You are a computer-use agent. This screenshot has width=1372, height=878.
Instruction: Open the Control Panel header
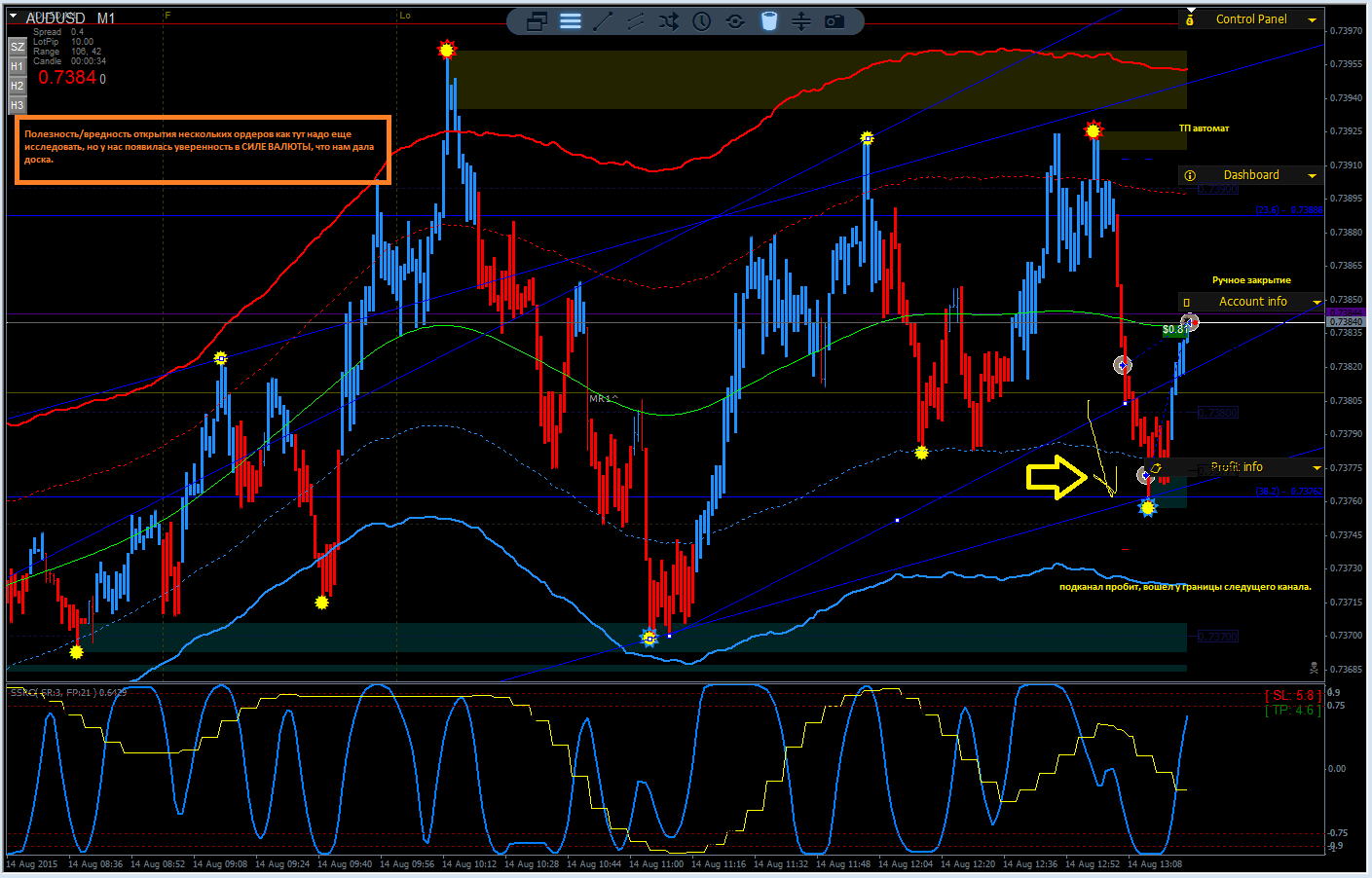(1250, 19)
